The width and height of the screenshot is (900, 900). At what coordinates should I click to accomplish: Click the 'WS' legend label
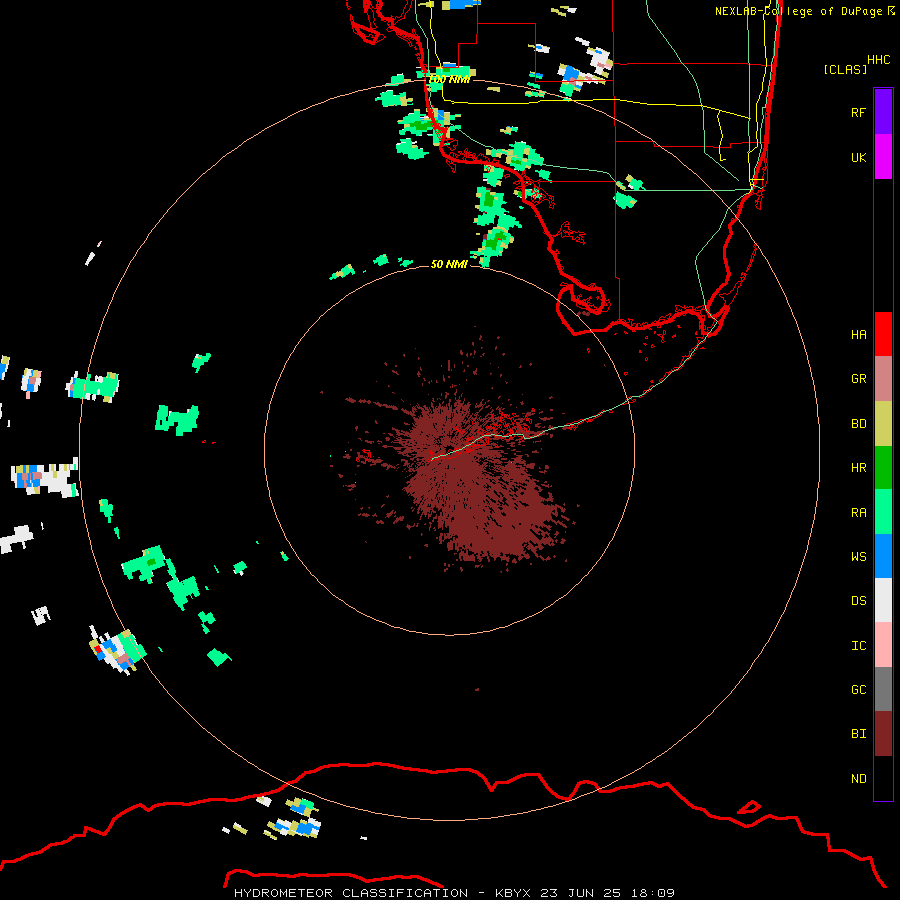858,556
